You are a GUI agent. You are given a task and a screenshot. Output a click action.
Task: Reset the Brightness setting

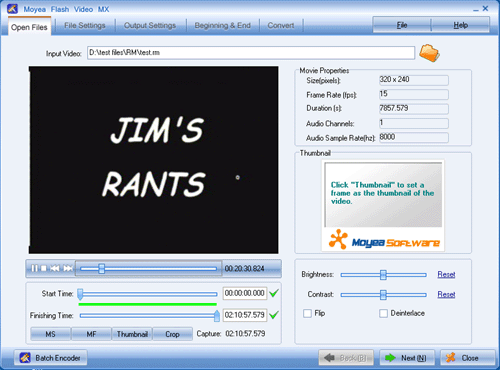[x=446, y=274]
